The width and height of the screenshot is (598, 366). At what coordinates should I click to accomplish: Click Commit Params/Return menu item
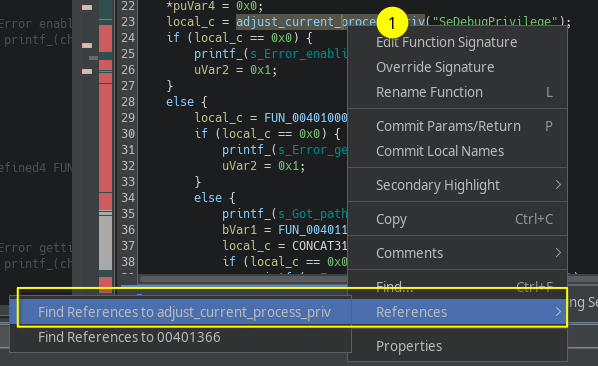[457, 126]
